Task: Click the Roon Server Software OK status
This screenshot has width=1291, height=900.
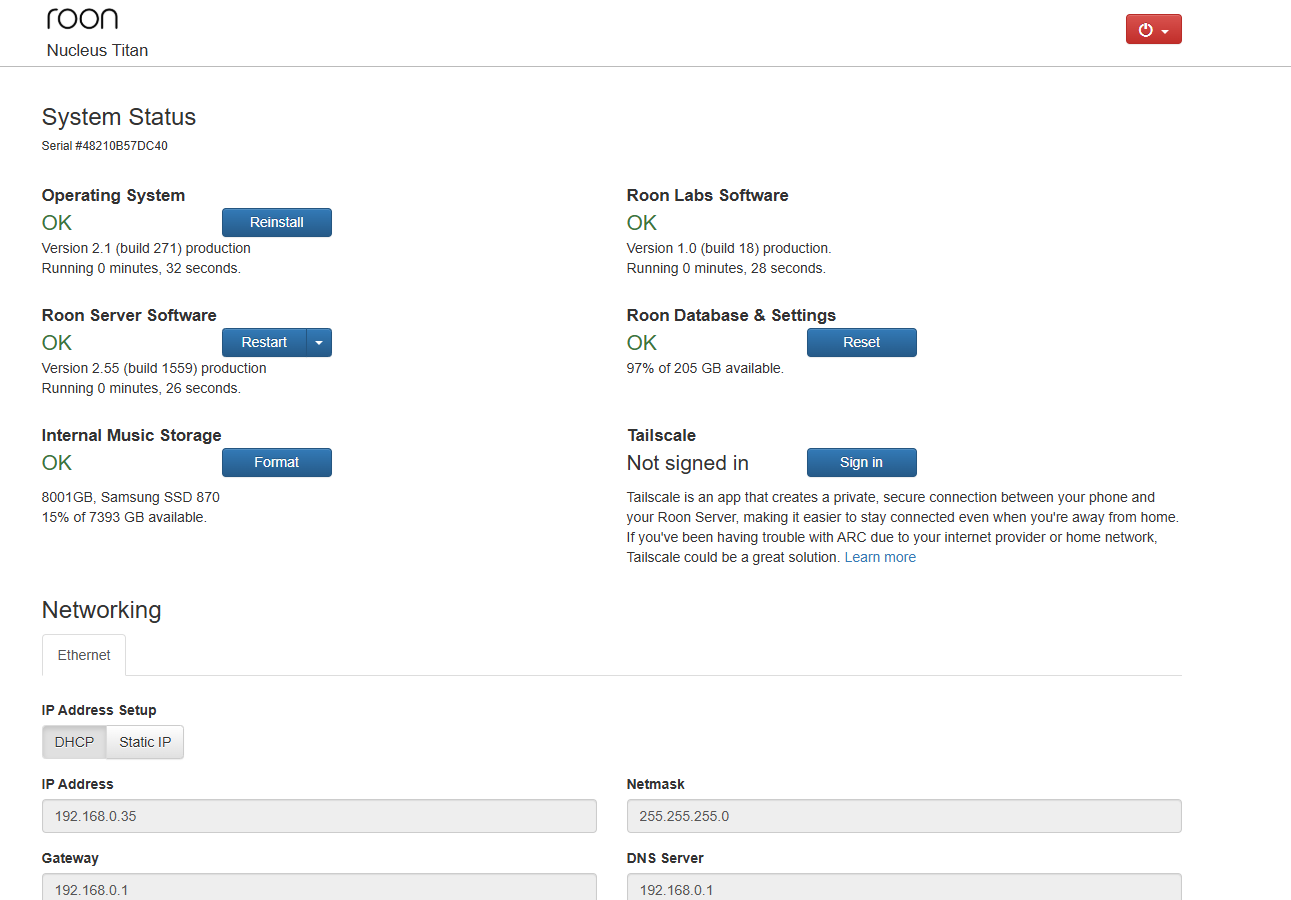Action: point(57,342)
